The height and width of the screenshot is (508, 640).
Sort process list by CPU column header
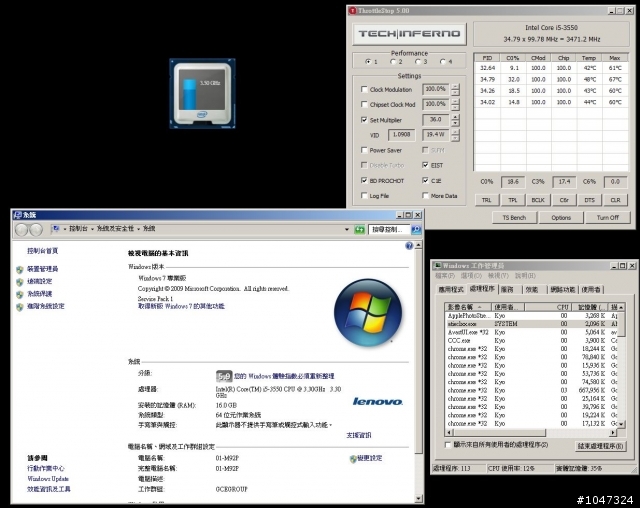548,307
